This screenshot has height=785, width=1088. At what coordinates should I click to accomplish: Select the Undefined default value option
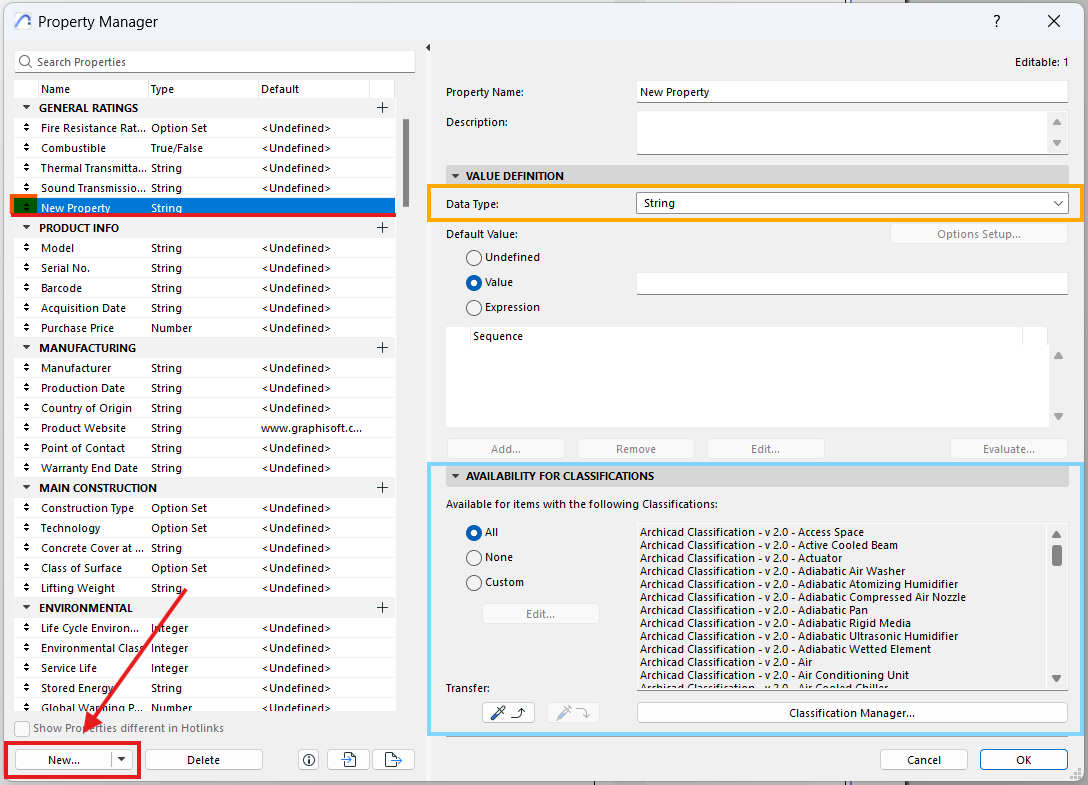474,258
